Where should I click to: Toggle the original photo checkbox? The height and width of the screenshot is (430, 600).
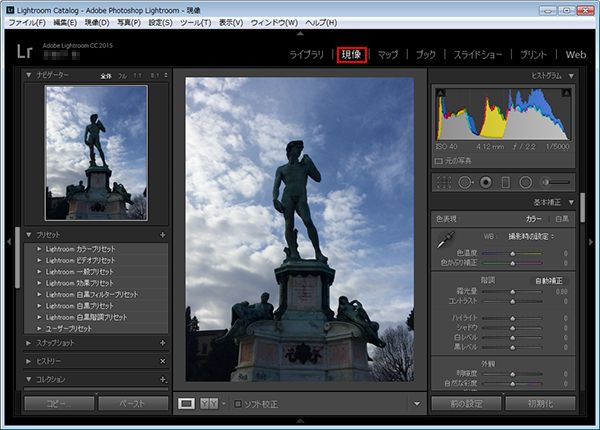(439, 161)
